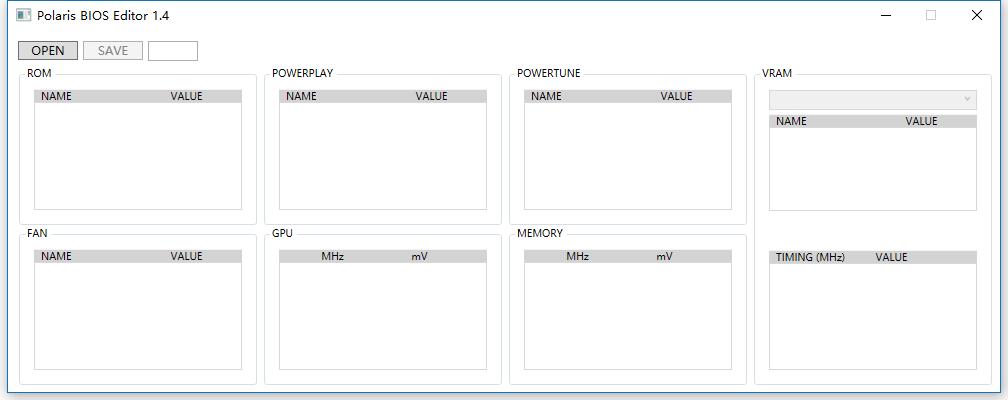Click the grayed-out SAVE button
Screen dimensions: 1008x400
(113, 51)
